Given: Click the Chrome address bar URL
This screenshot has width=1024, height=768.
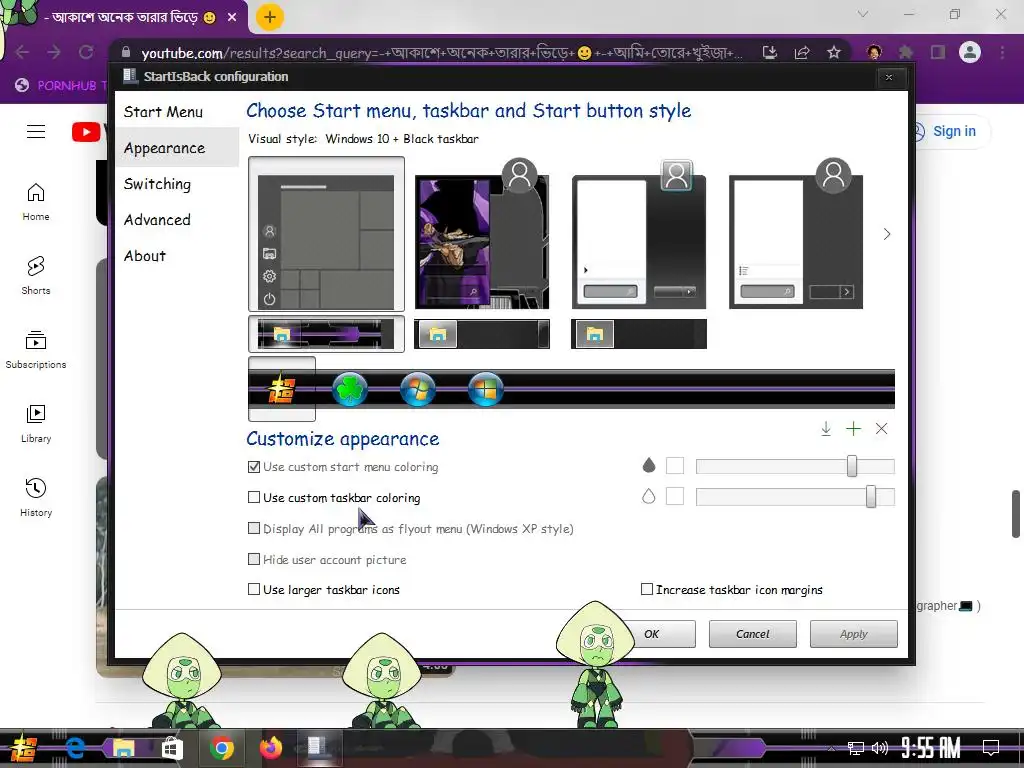Looking at the screenshot, I should (x=441, y=53).
